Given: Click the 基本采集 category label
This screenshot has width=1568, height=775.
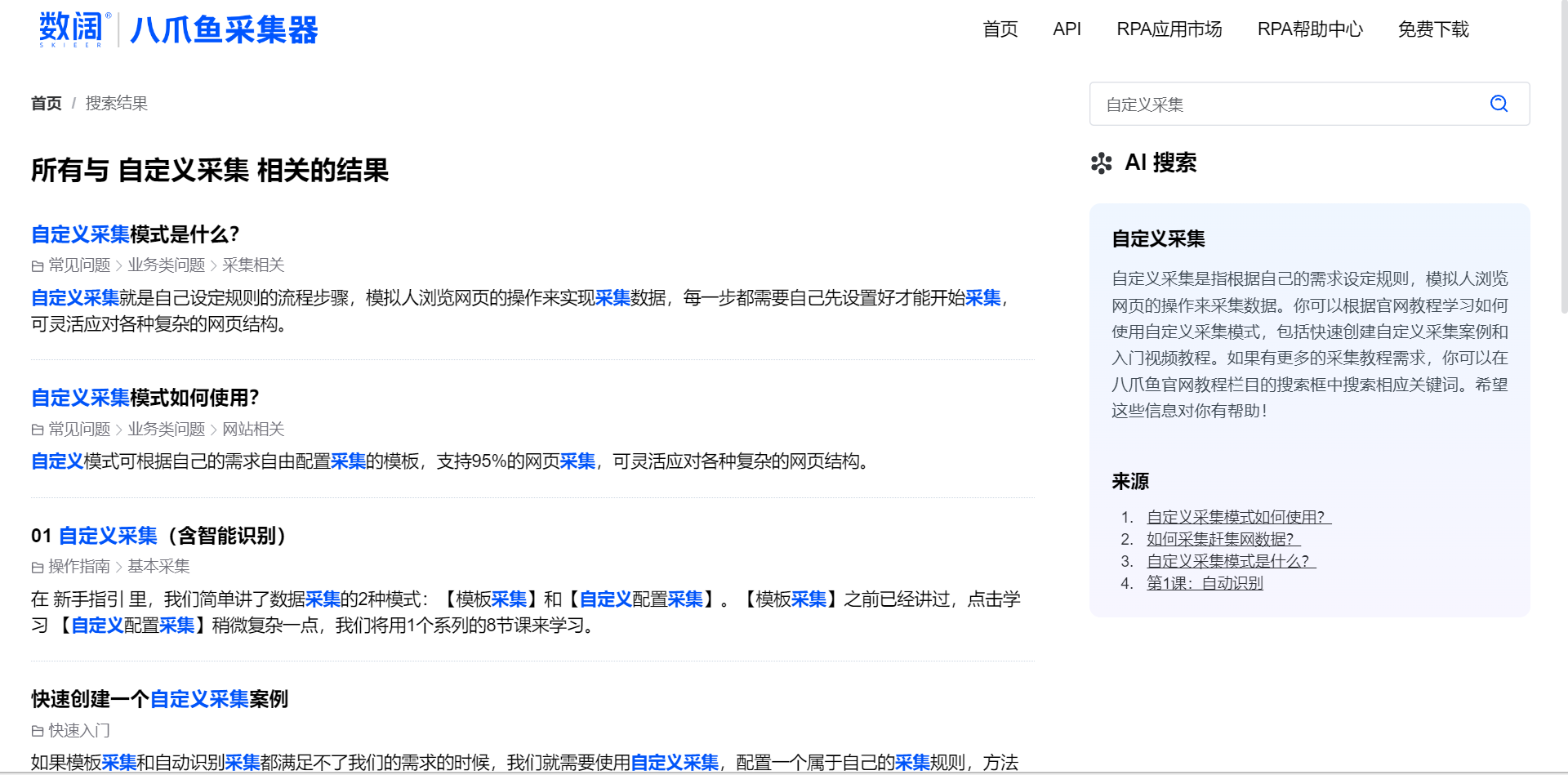Looking at the screenshot, I should [158, 567].
